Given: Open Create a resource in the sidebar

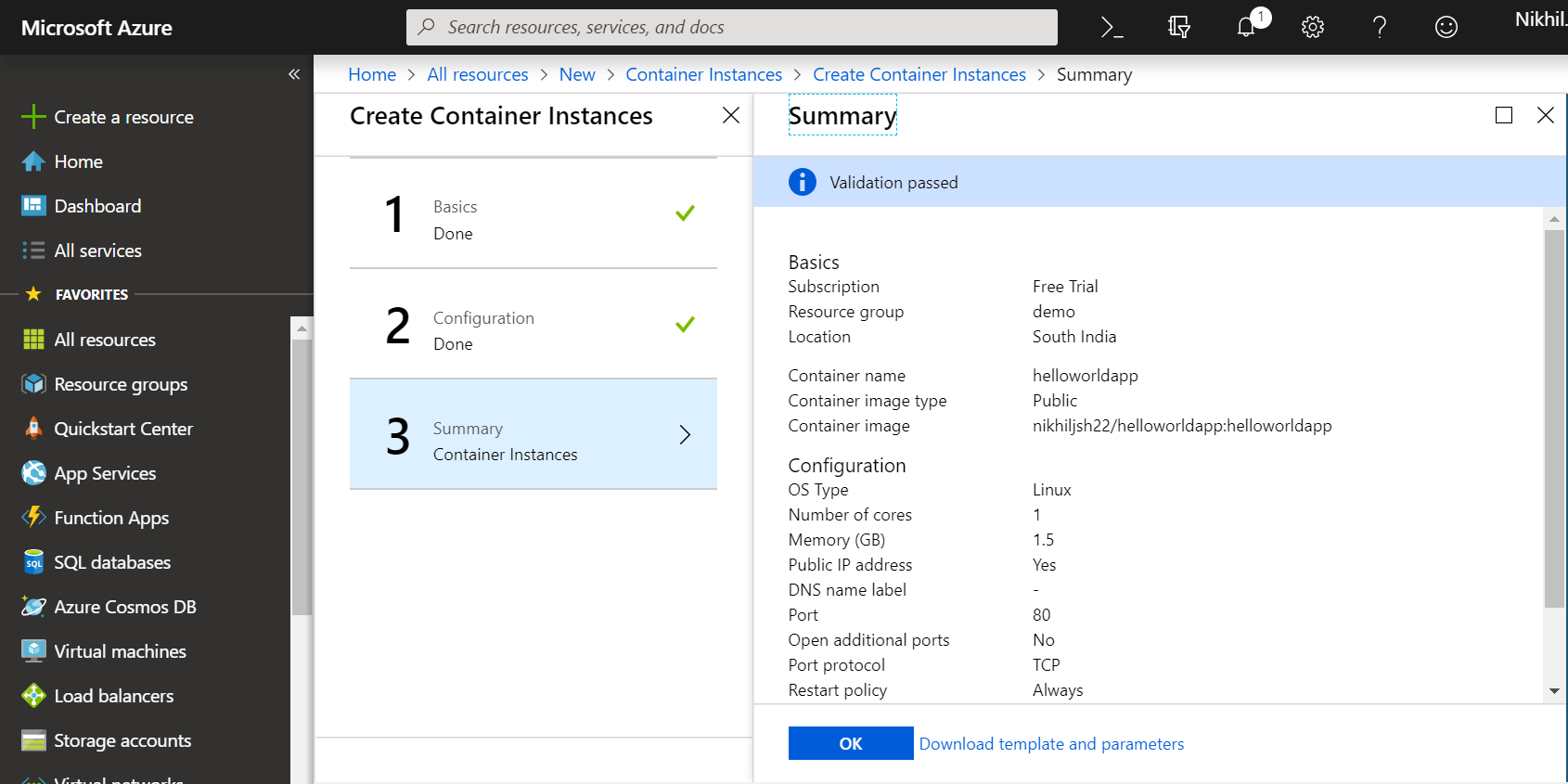Looking at the screenshot, I should 123,117.
